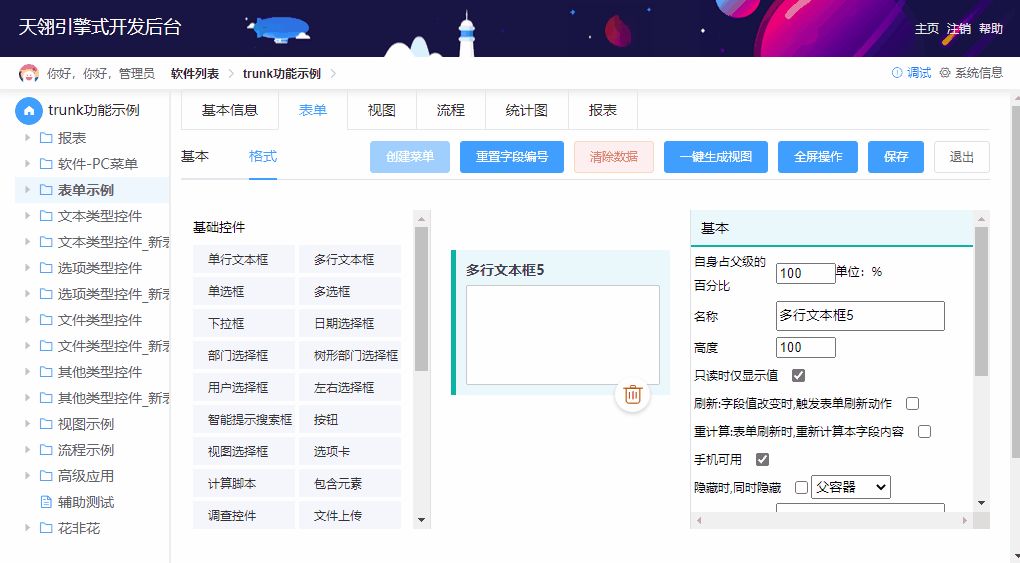
Task: Open the 父容器 dropdown
Action: (x=850, y=487)
